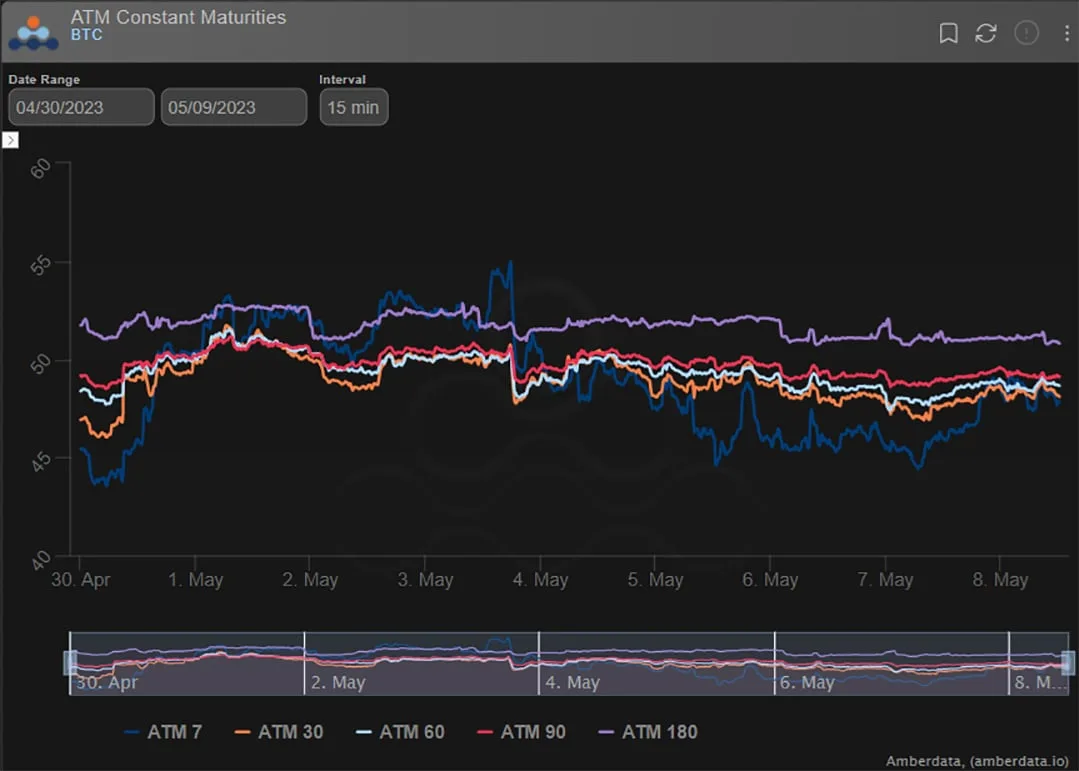Open the Amberdata, (amberdata.io) credit link

click(977, 761)
